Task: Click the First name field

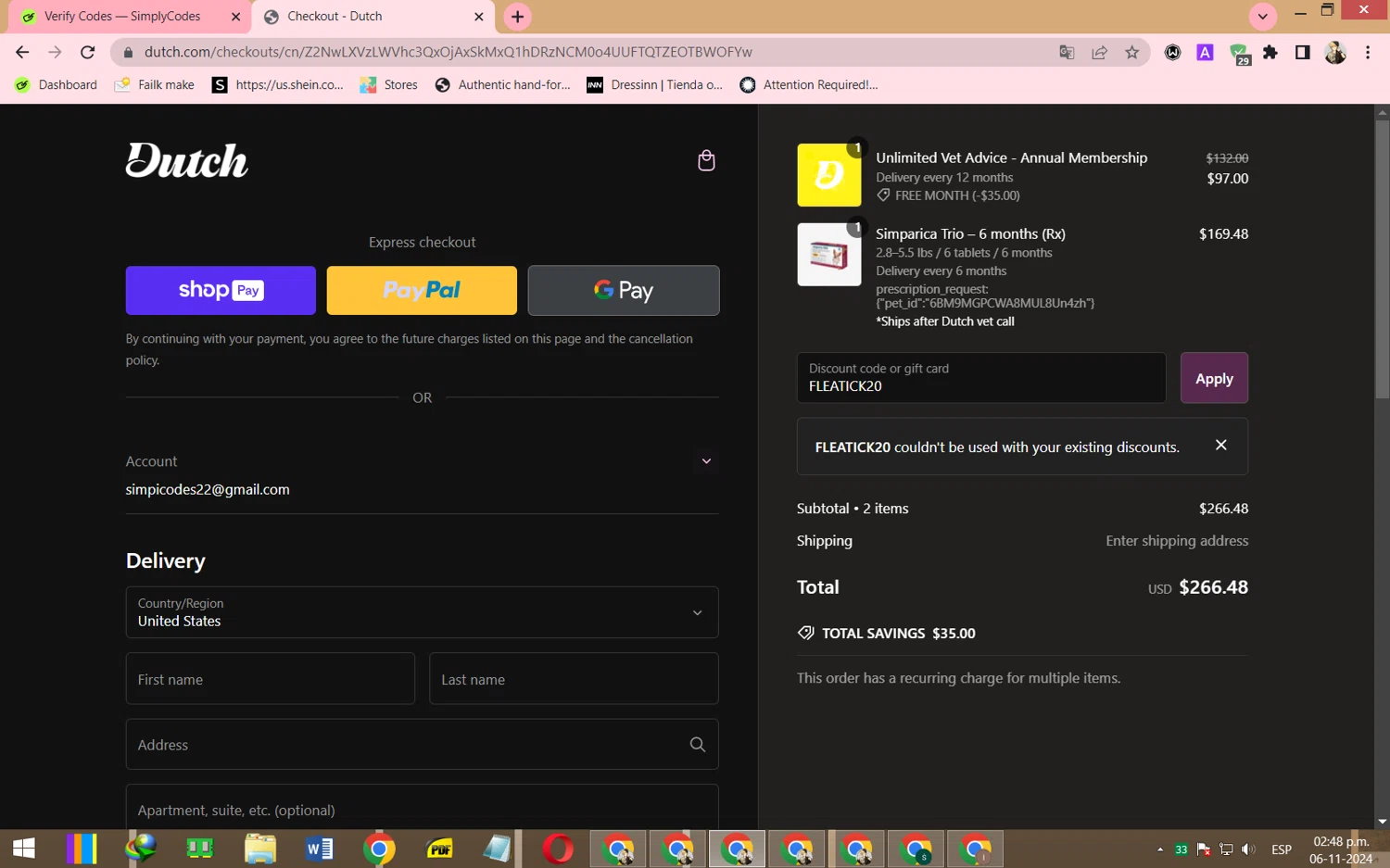Action: 271,679
